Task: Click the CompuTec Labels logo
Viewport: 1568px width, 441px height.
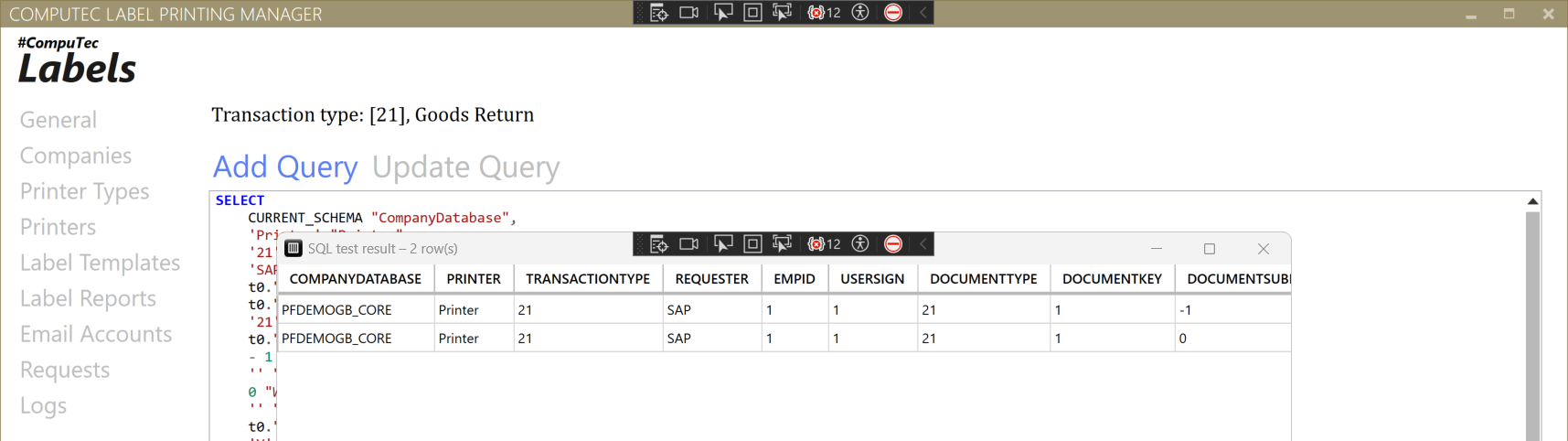Action: click(77, 60)
